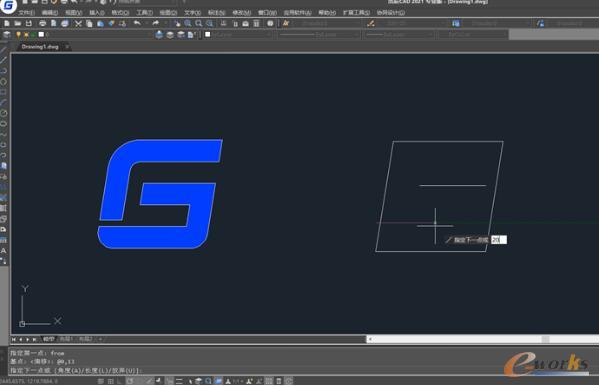Click the Undo arrow icon
This screenshot has width=599, height=387.
(137, 23)
